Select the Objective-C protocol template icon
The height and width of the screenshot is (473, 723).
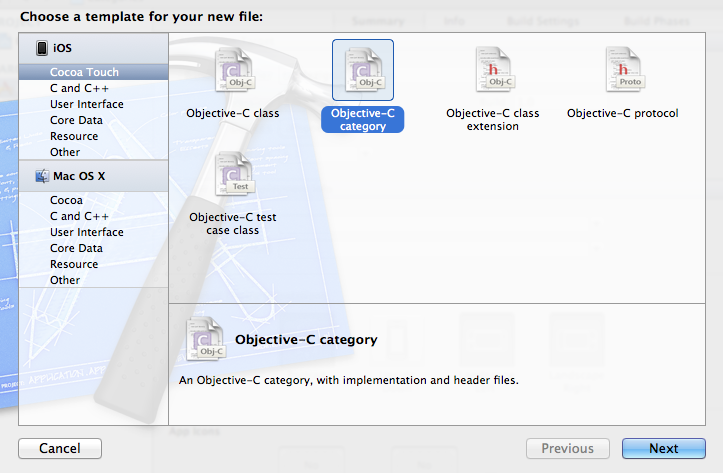(x=622, y=74)
